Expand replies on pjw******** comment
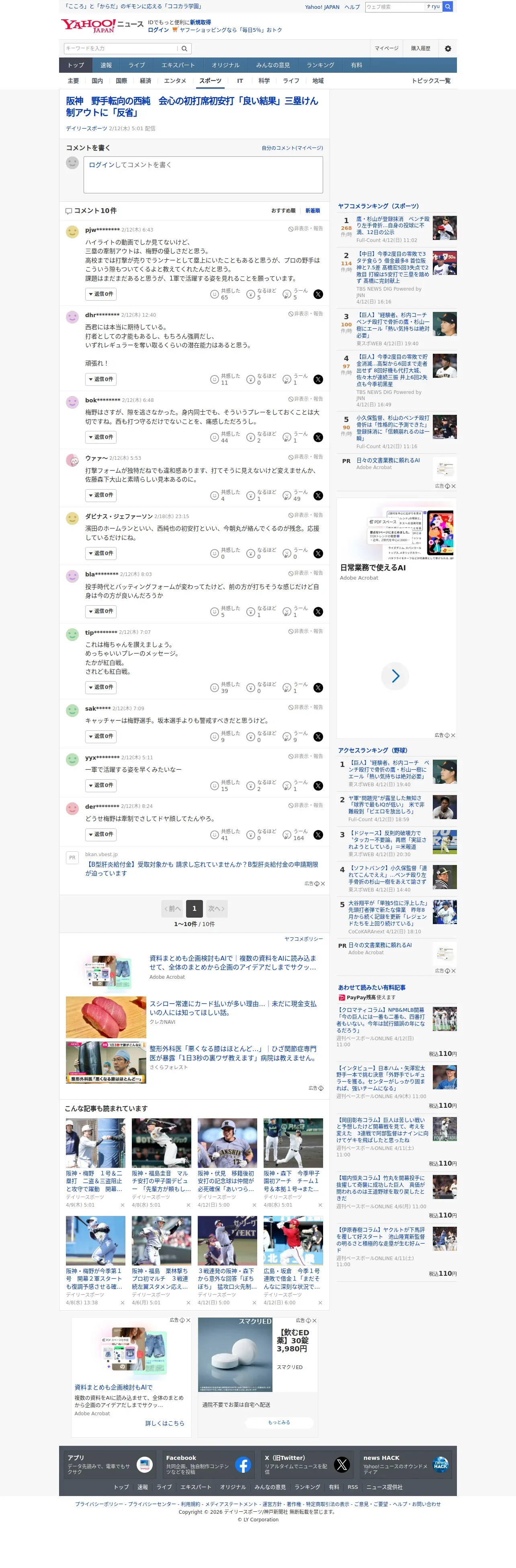Viewport: 516px width, 1568px height. pos(100,294)
